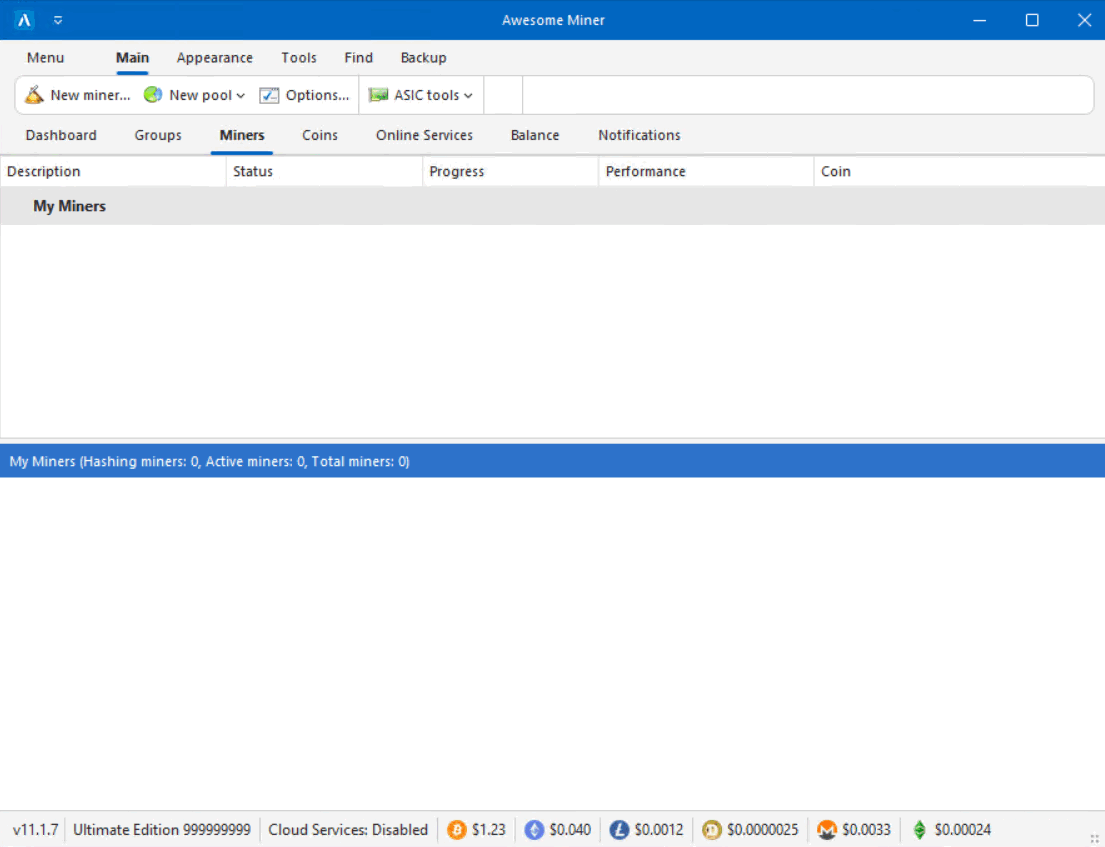Click the Litecoin icon in status bar
This screenshot has height=847, width=1105.
(x=619, y=830)
